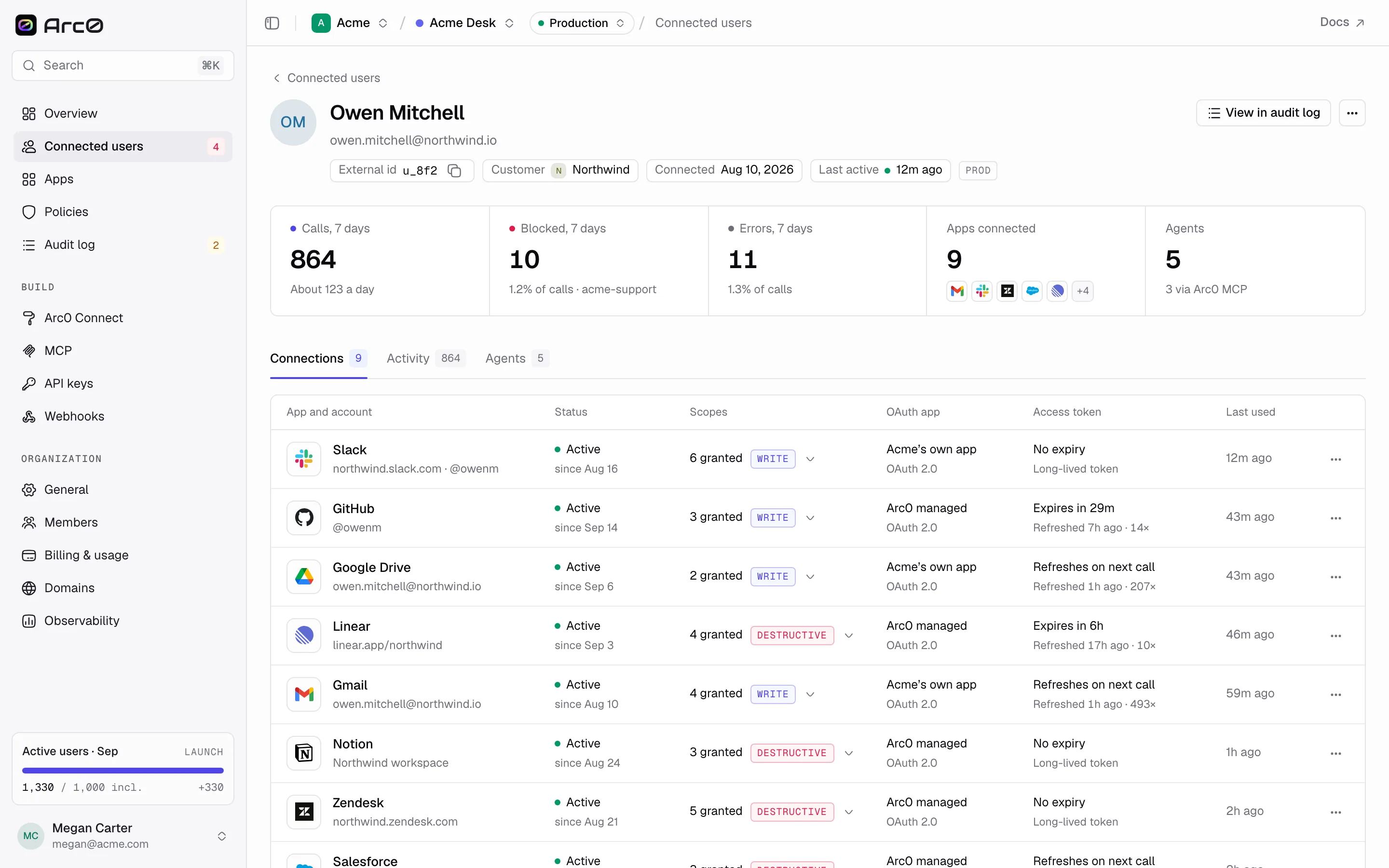The image size is (1389, 868).
Task: Expand Slack scopes chevron
Action: coord(810,459)
